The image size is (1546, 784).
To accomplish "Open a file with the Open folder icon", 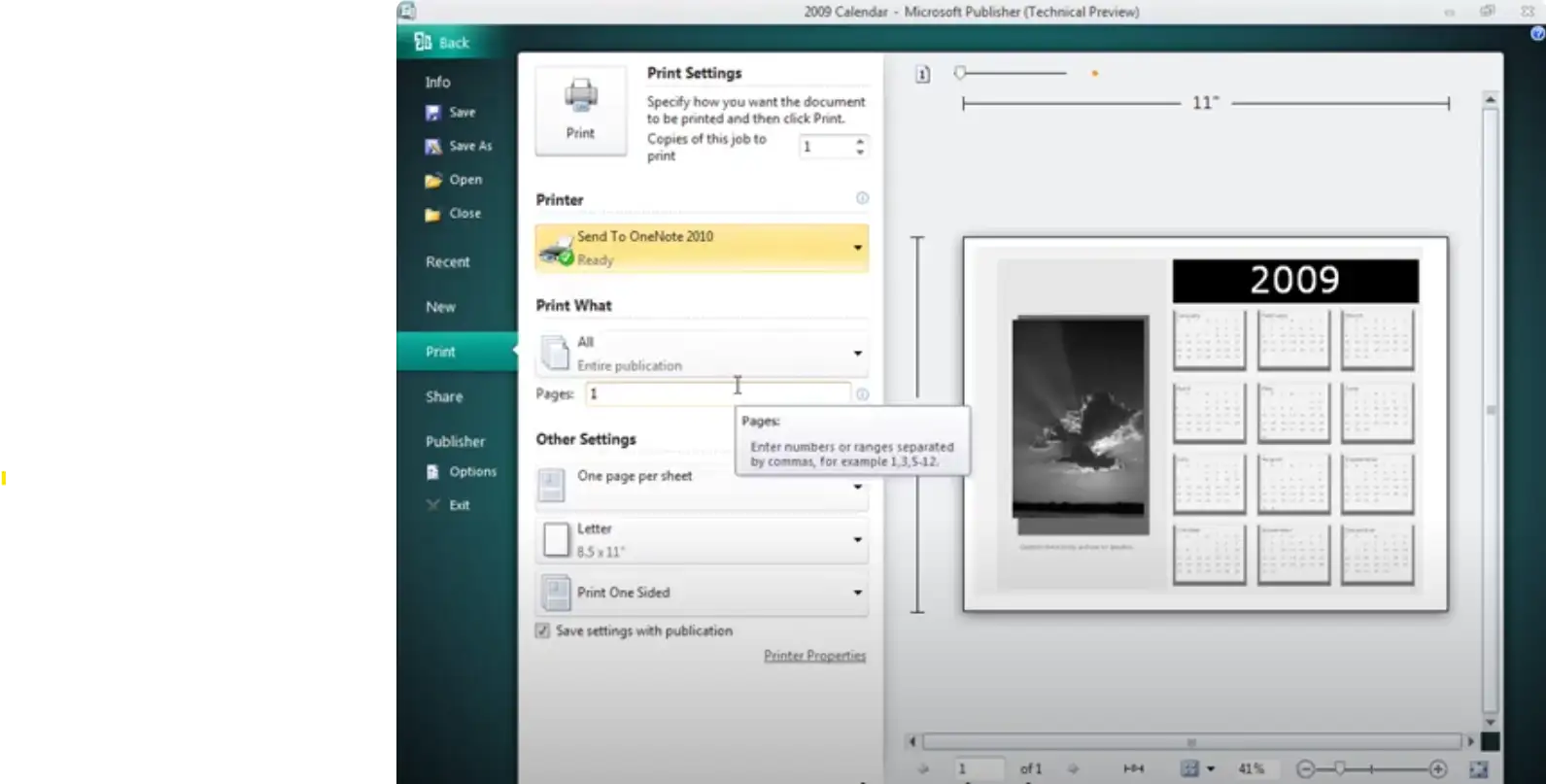I will point(433,180).
